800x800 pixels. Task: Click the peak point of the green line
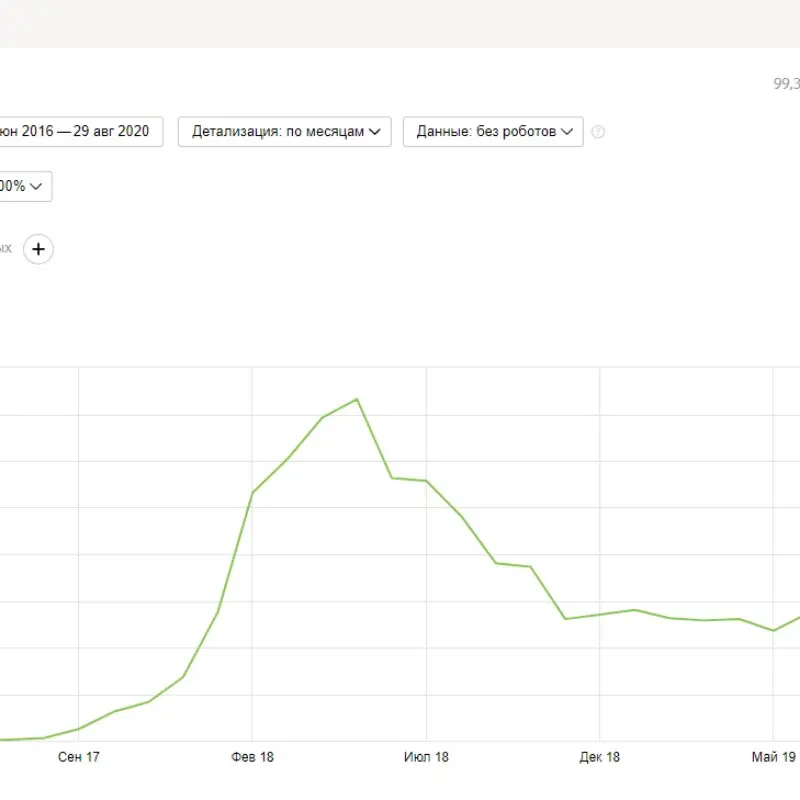(357, 399)
